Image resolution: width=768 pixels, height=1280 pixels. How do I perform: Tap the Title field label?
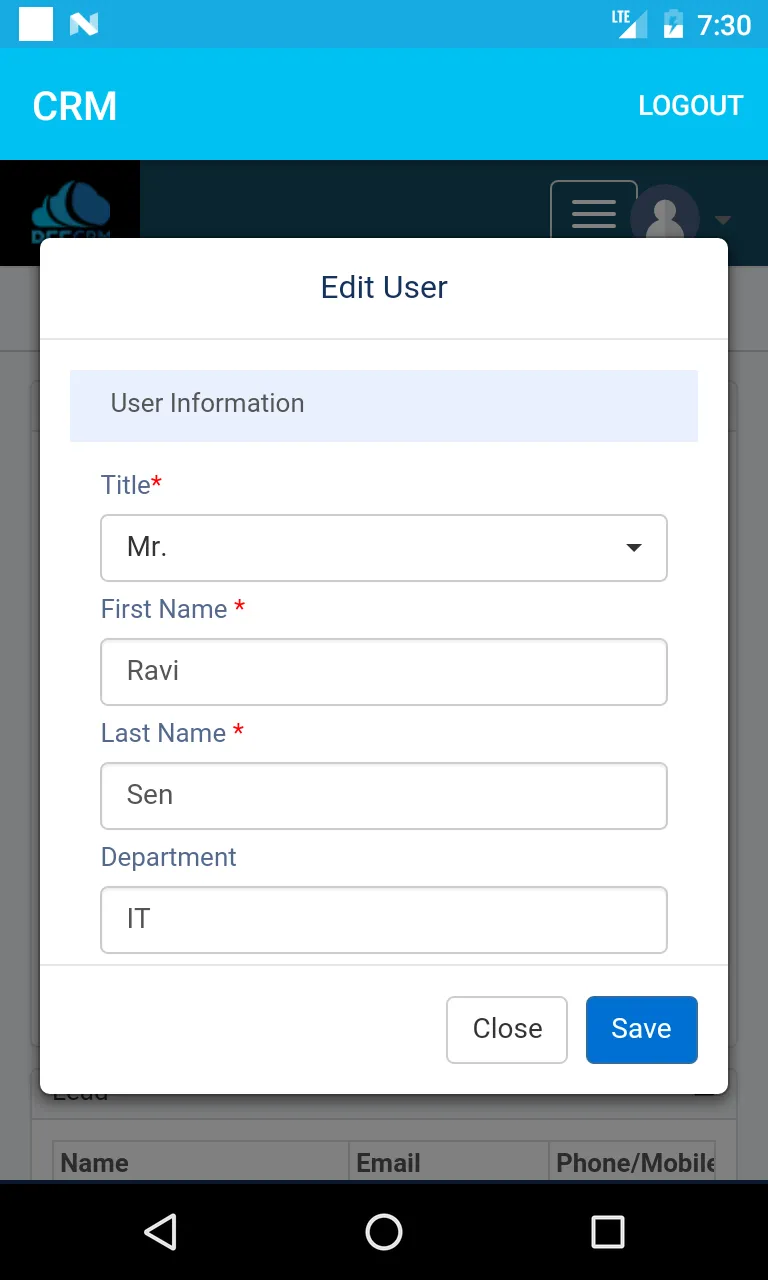[131, 485]
